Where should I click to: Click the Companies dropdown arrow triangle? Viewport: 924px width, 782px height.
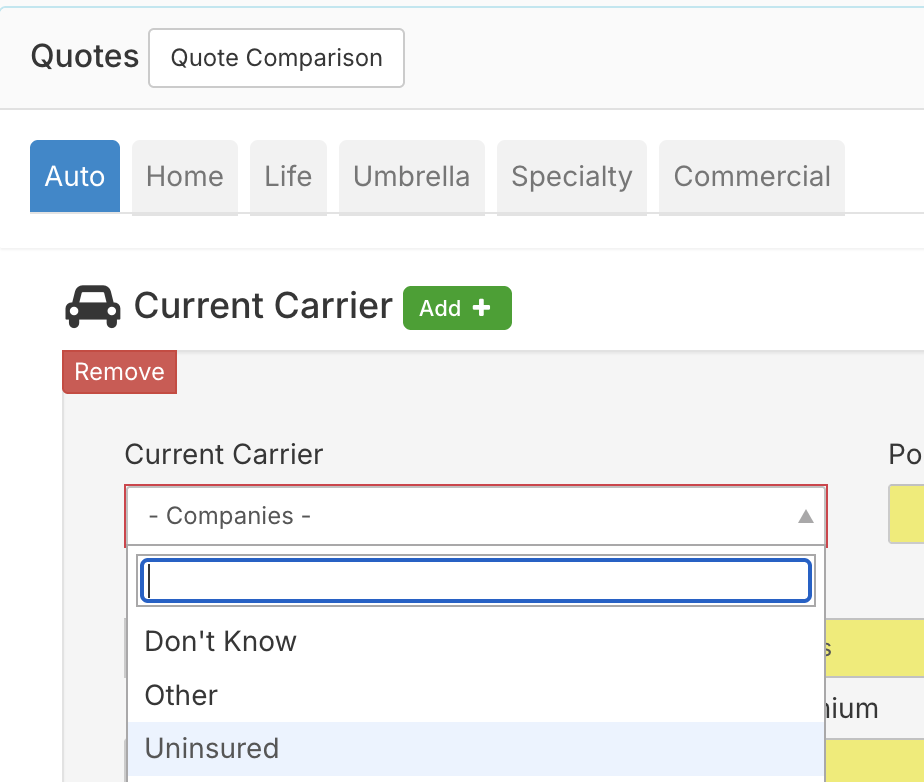[x=805, y=517]
